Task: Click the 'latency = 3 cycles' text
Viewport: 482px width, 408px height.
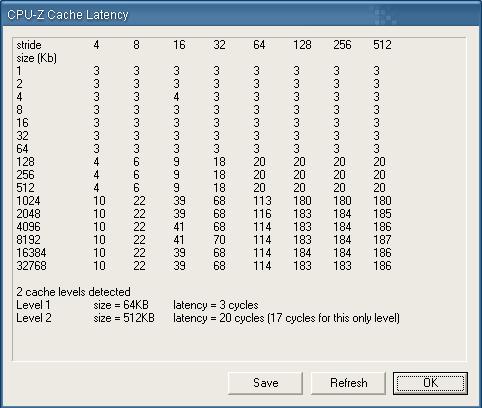Action: [x=216, y=305]
